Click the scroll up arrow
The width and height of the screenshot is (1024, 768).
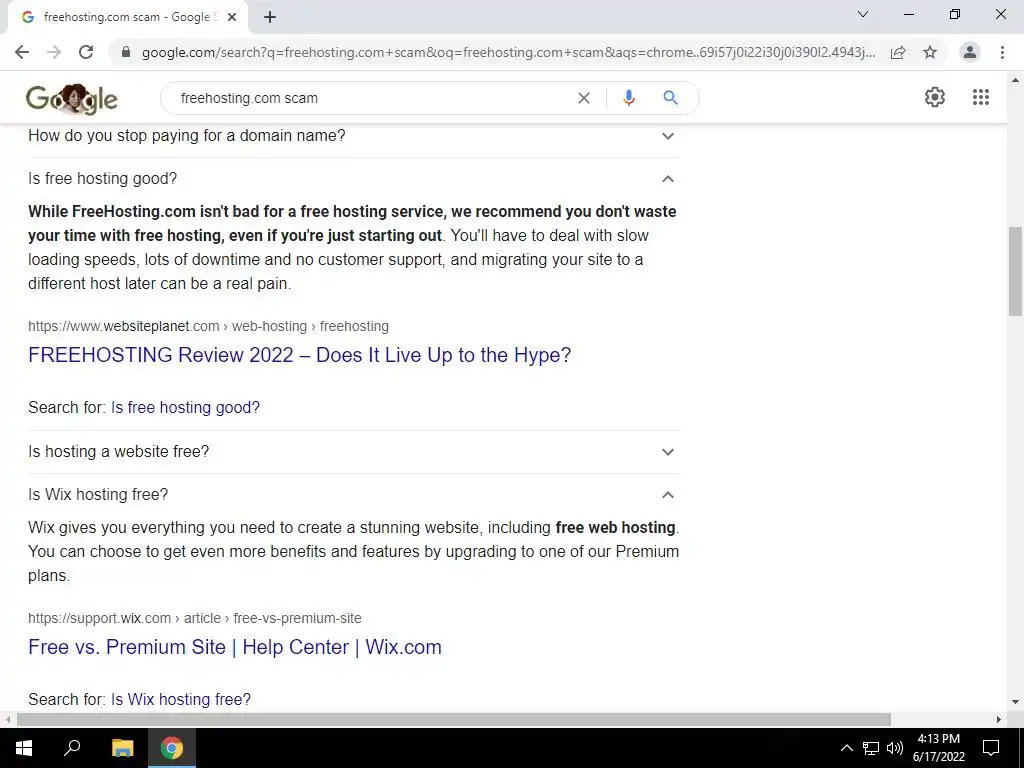click(1015, 80)
